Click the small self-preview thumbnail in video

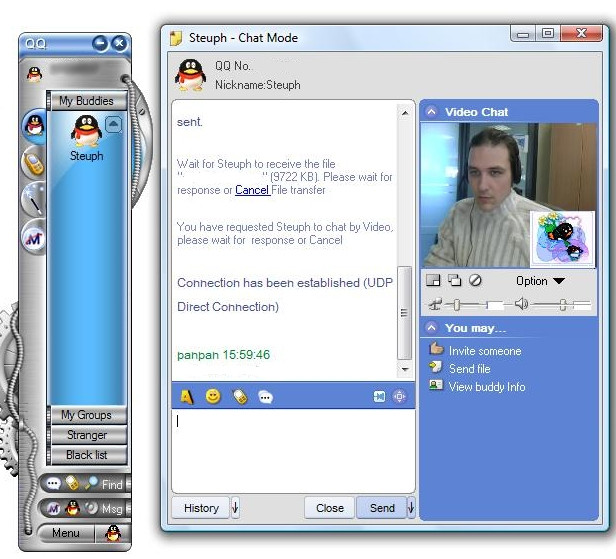[x=562, y=238]
